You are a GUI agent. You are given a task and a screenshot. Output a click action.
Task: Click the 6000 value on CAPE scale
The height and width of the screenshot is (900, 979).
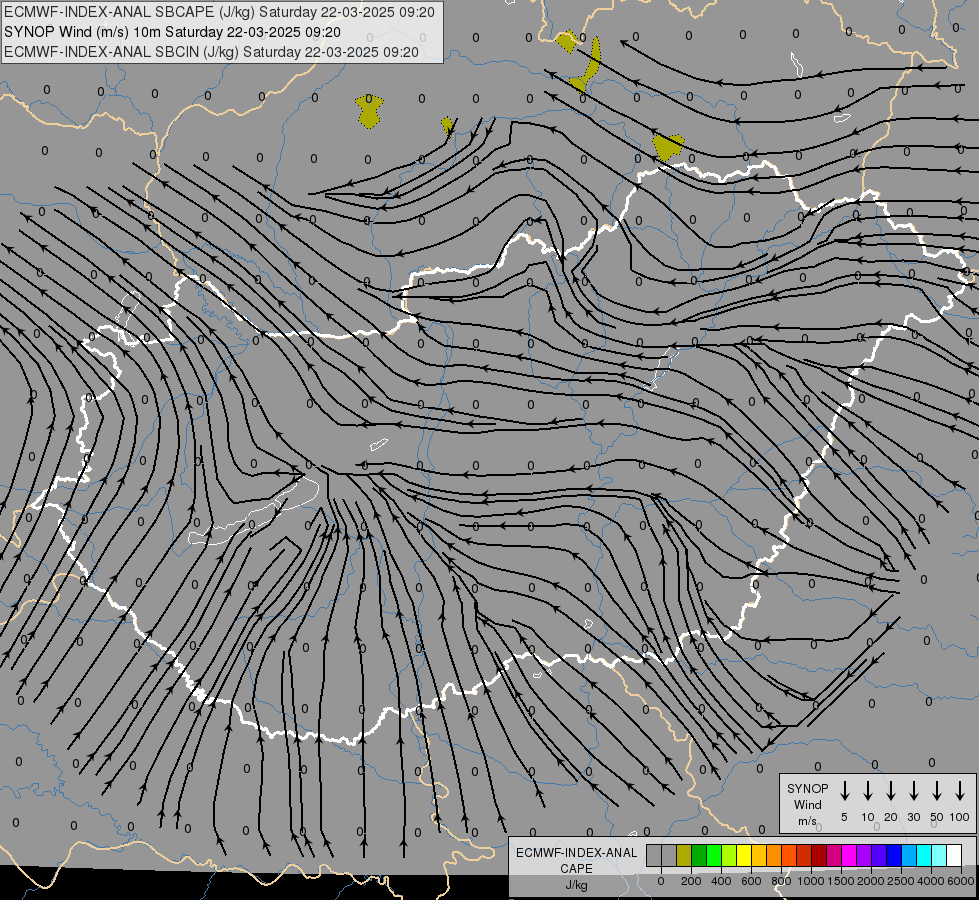961,881
